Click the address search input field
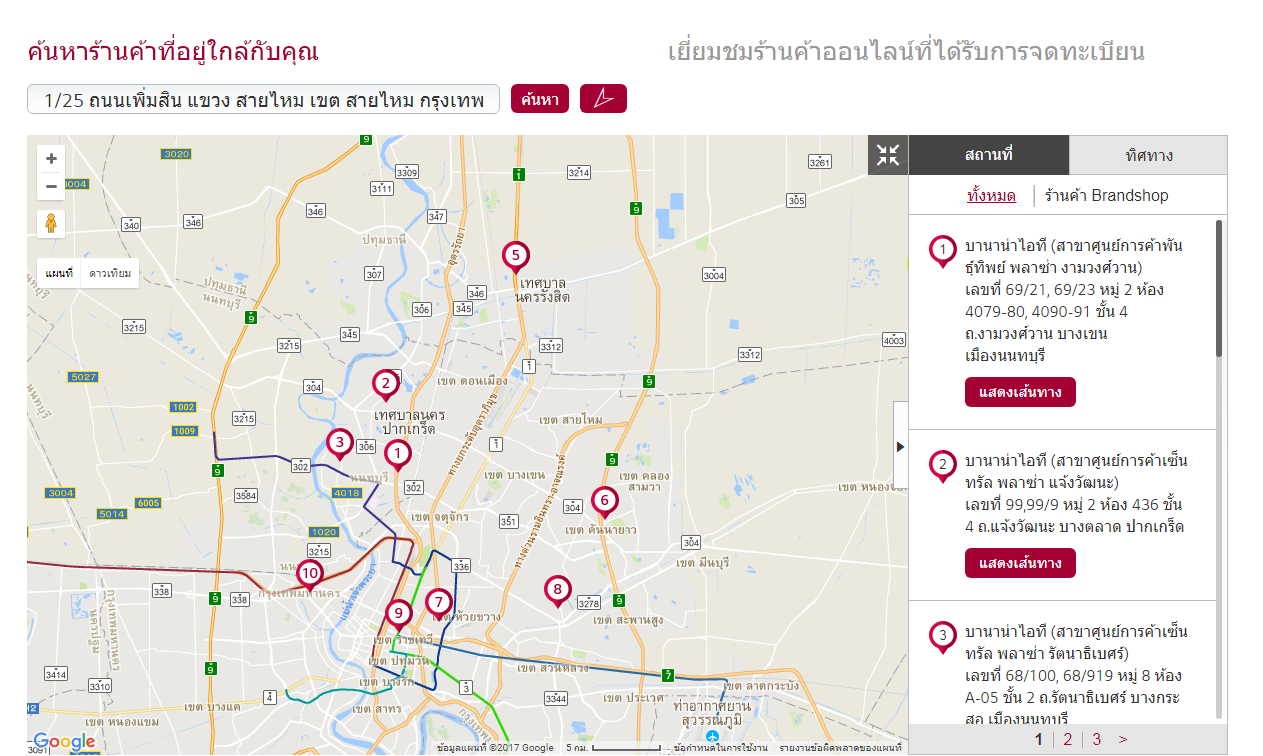 (x=263, y=99)
